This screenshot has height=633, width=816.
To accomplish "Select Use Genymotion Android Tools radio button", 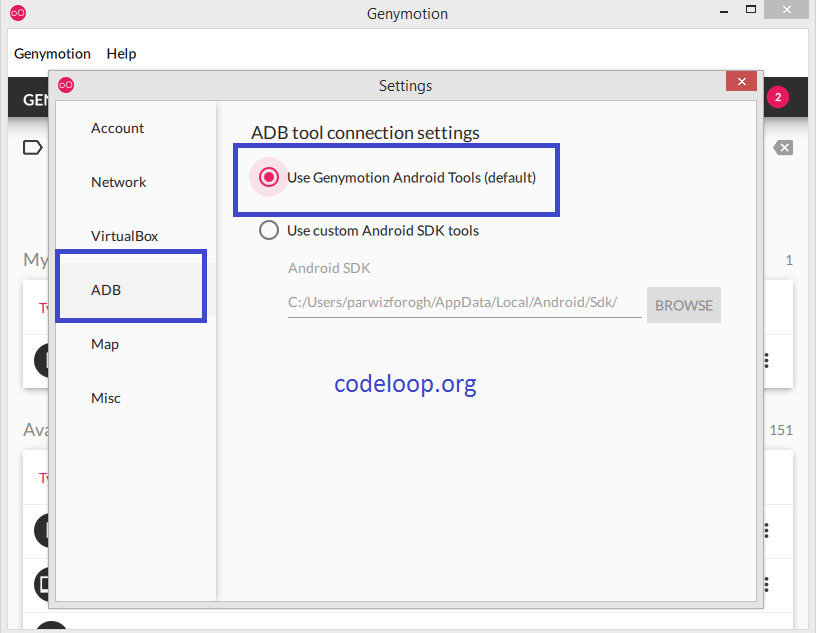I will 269,178.
